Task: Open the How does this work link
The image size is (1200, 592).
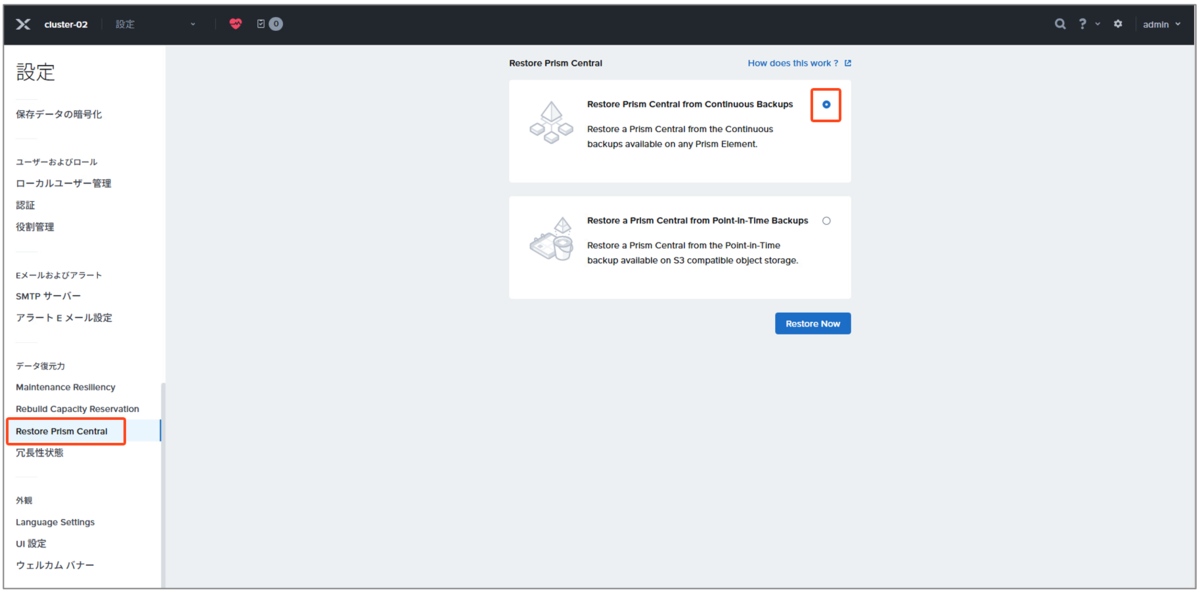Action: pos(793,63)
